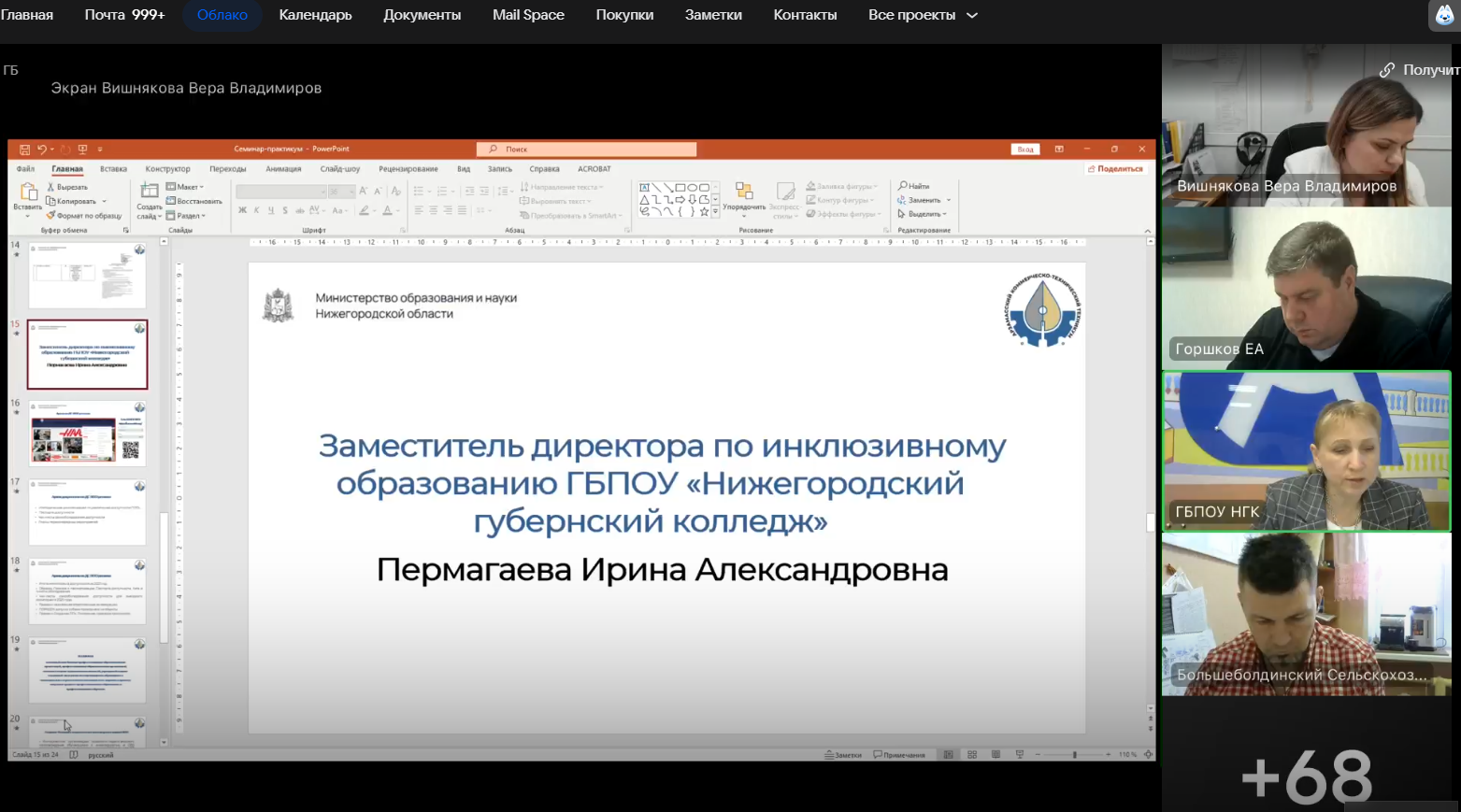Click the Поделиться share button
This screenshot has height=812, width=1461.
point(1115,169)
